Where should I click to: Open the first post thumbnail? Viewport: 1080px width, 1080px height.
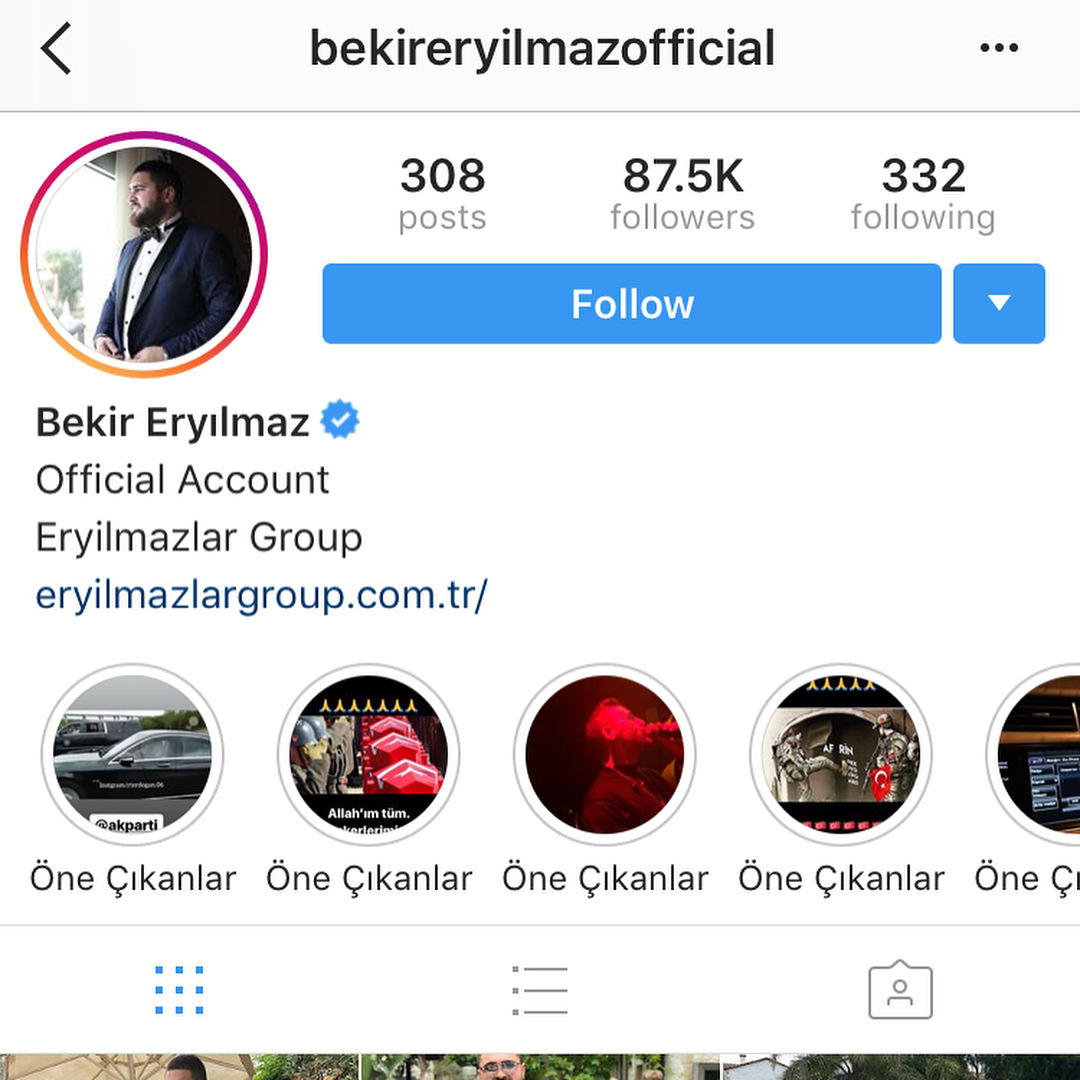click(x=179, y=1067)
